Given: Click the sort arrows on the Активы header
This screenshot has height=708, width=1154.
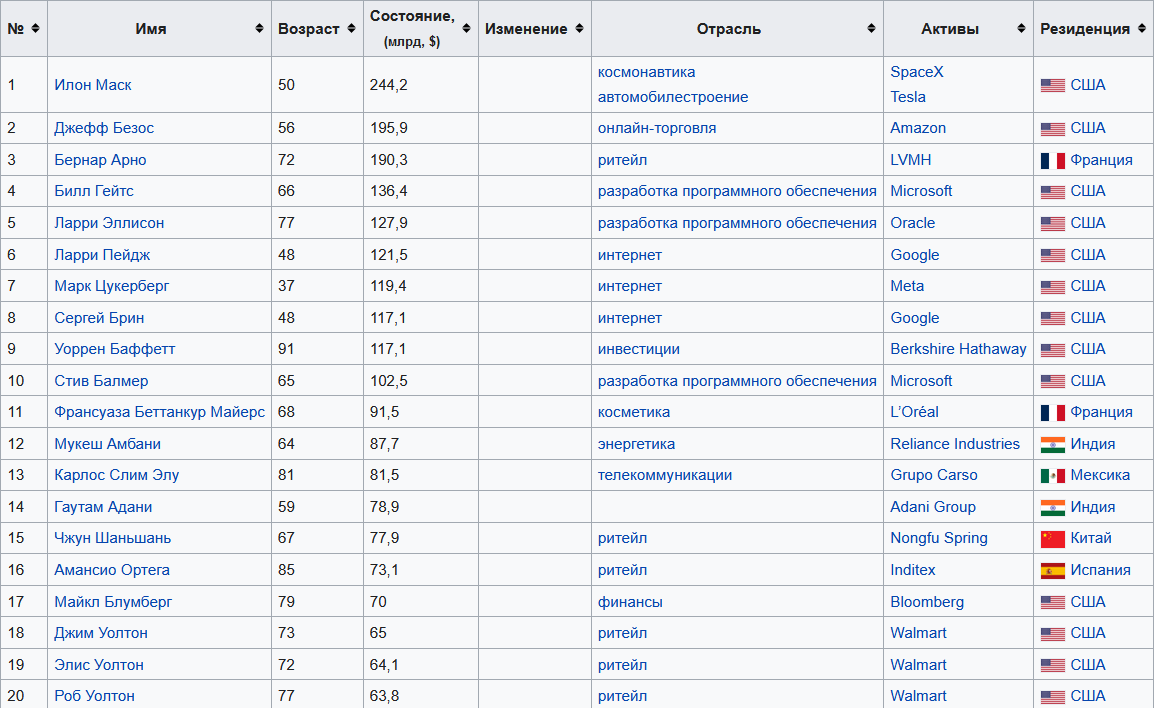Looking at the screenshot, I should click(x=1019, y=29).
